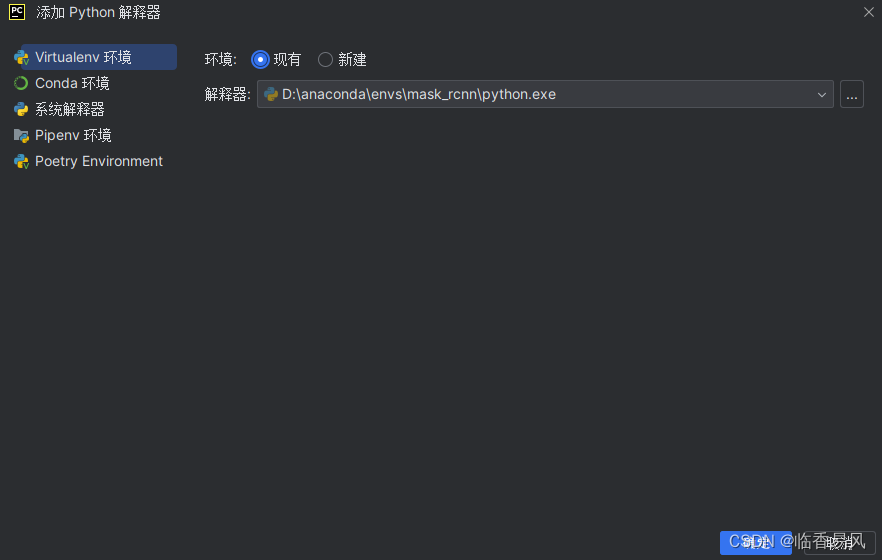This screenshot has width=882, height=560.
Task: Click the Virtualenv python icon
Action: click(x=21, y=57)
